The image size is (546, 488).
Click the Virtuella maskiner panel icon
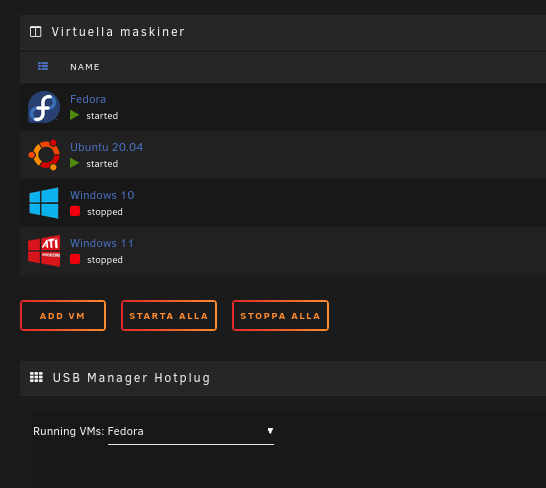(36, 32)
